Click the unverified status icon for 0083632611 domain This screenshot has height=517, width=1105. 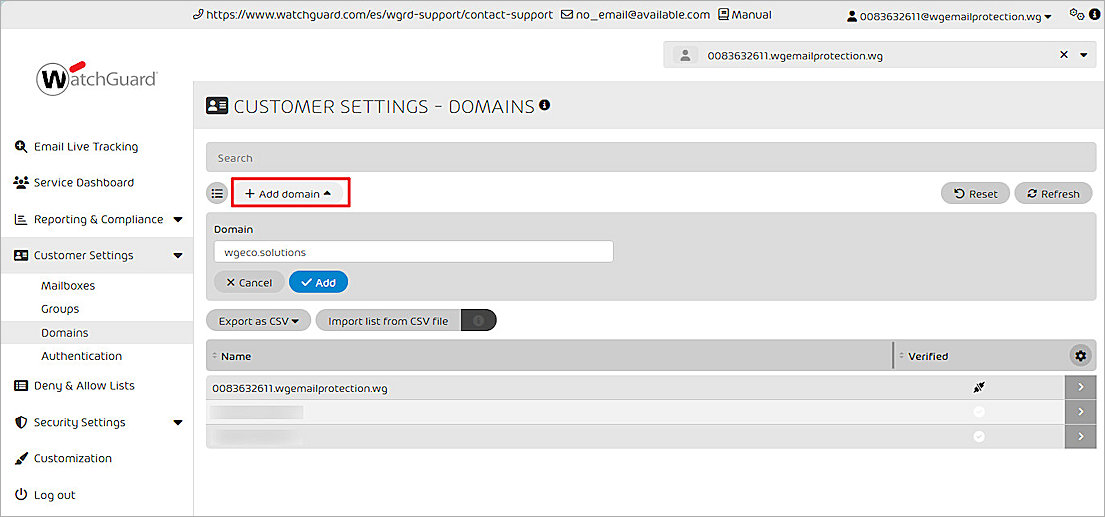978,387
